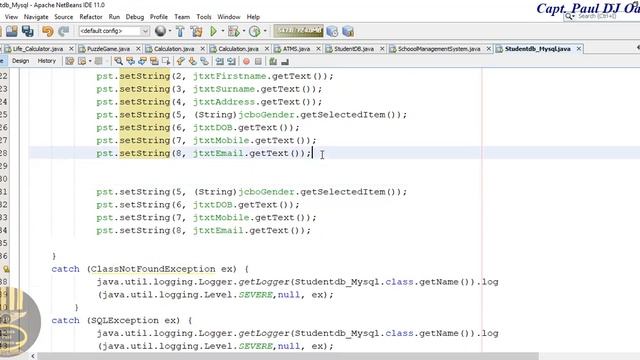Image resolution: width=640 pixels, height=360 pixels.
Task: Click the lightbulb hint in the gutter
Action: click(6, 269)
